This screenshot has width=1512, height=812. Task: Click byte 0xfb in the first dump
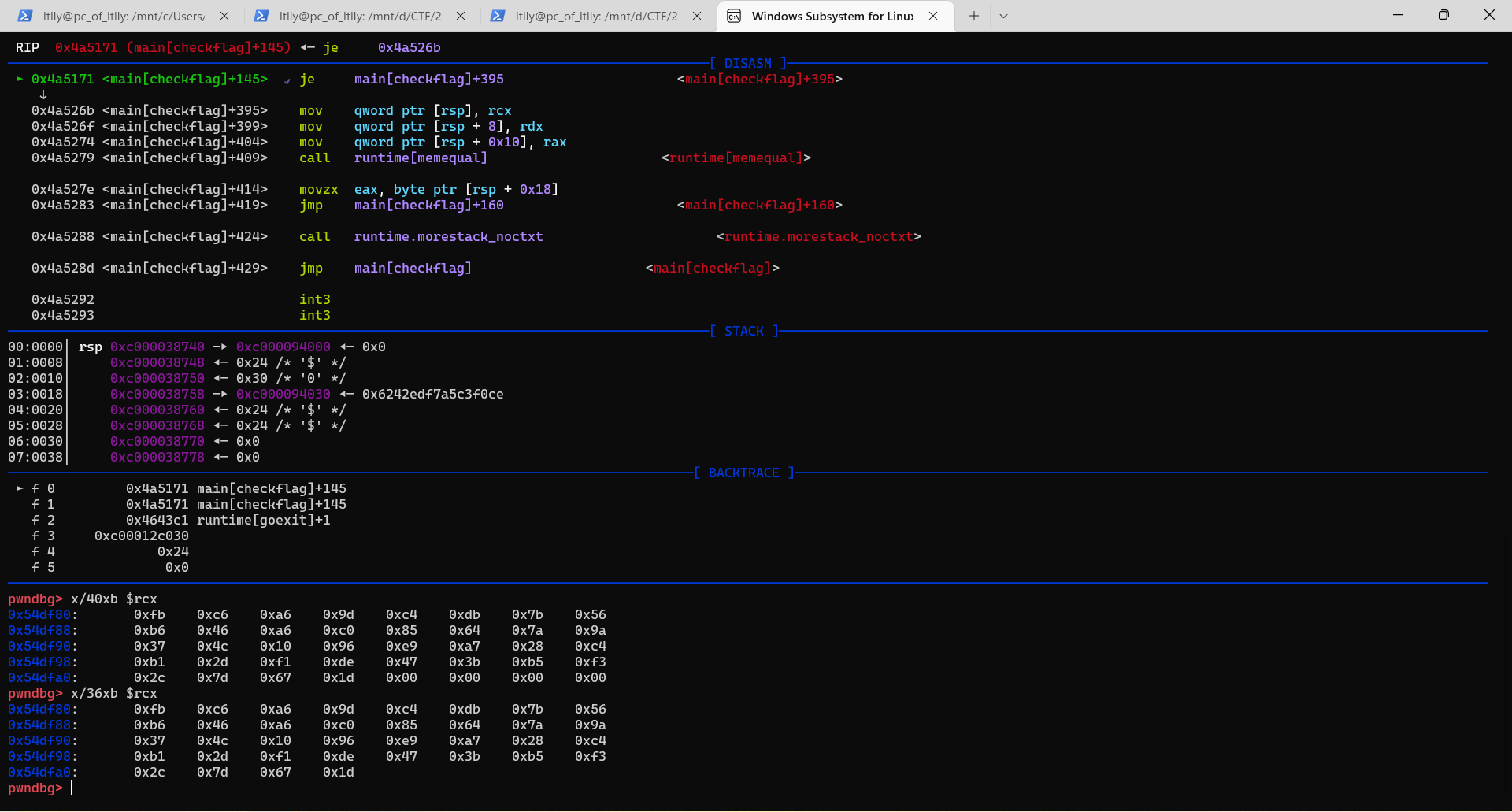coord(150,614)
